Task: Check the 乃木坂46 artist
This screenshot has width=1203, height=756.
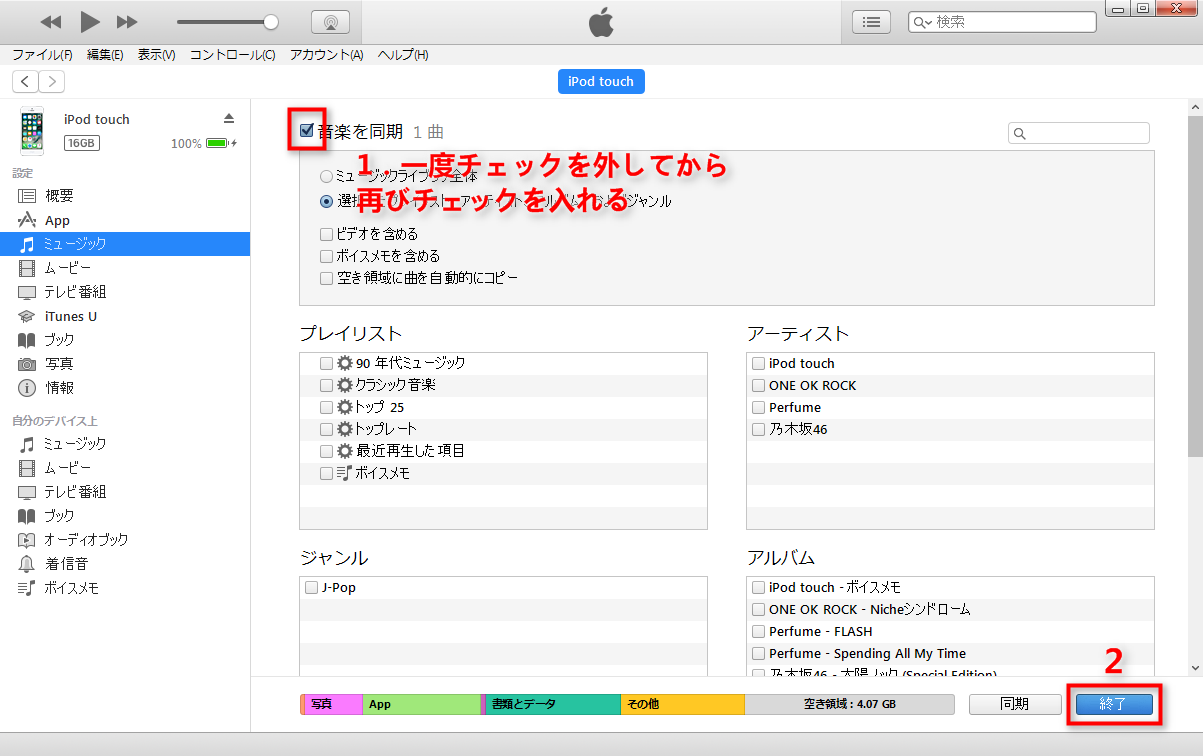Action: (x=759, y=429)
